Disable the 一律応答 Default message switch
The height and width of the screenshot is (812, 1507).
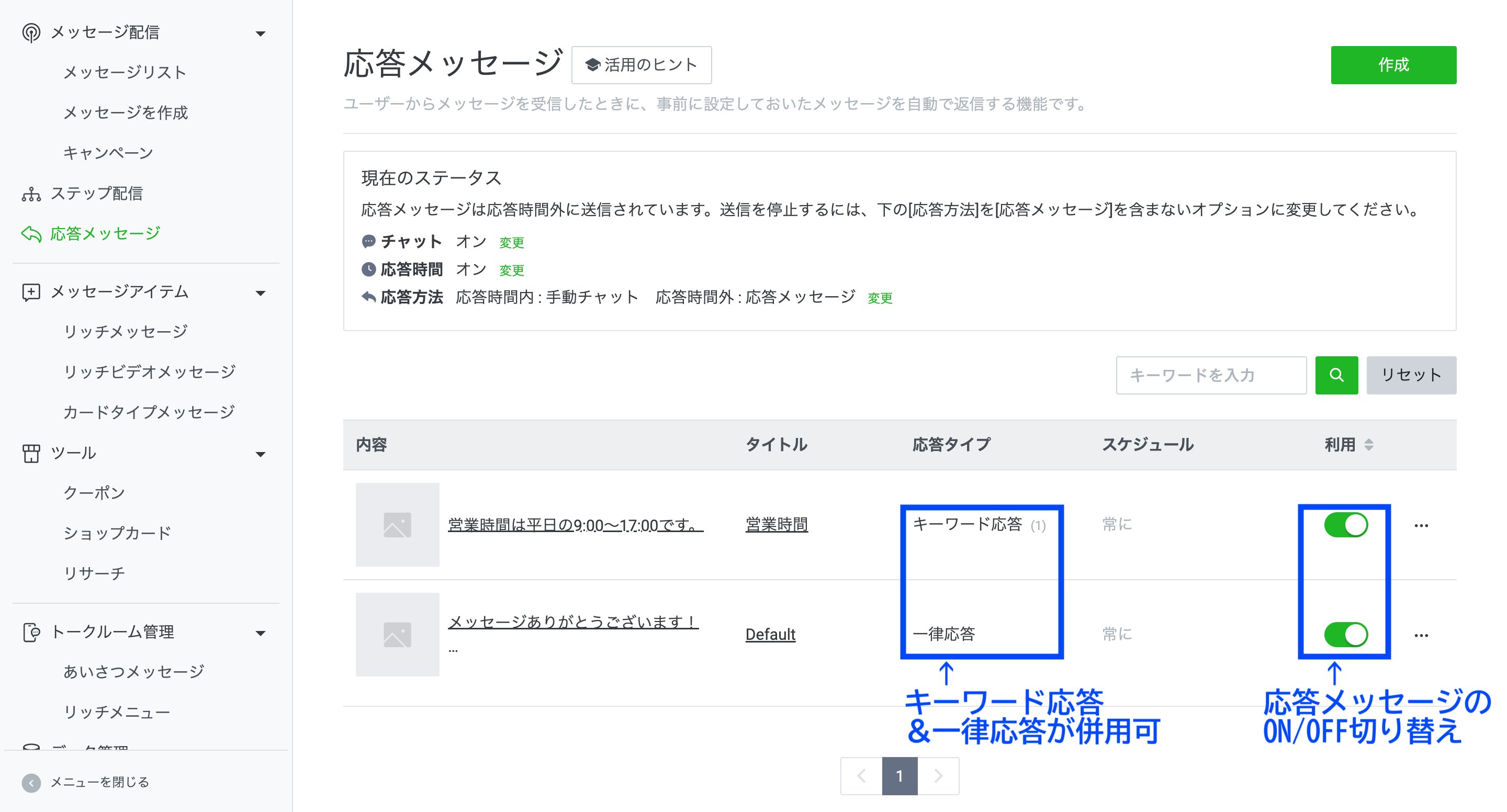[1345, 635]
